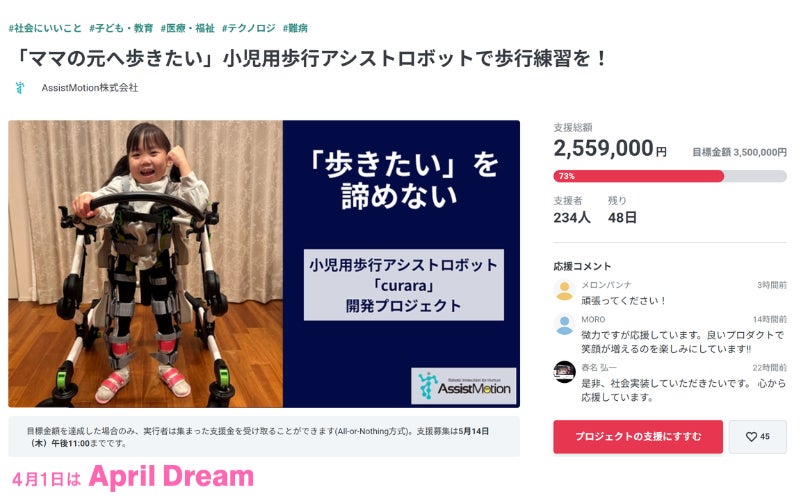Click the 「歩きたい」を諦めない banner panel
800x500 pixels.
pyautogui.click(x=402, y=264)
